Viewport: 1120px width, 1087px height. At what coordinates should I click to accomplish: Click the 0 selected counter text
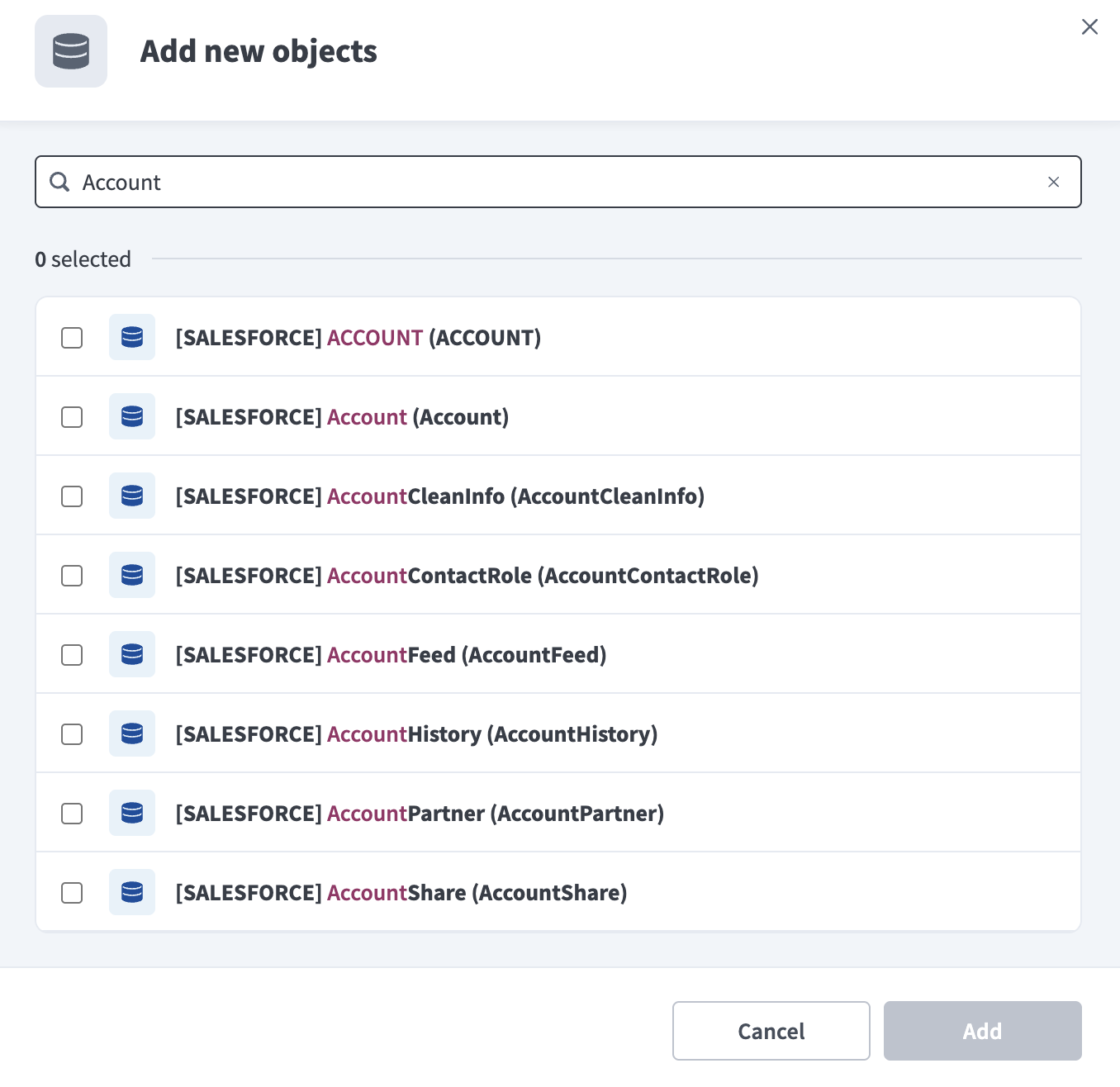coord(83,259)
